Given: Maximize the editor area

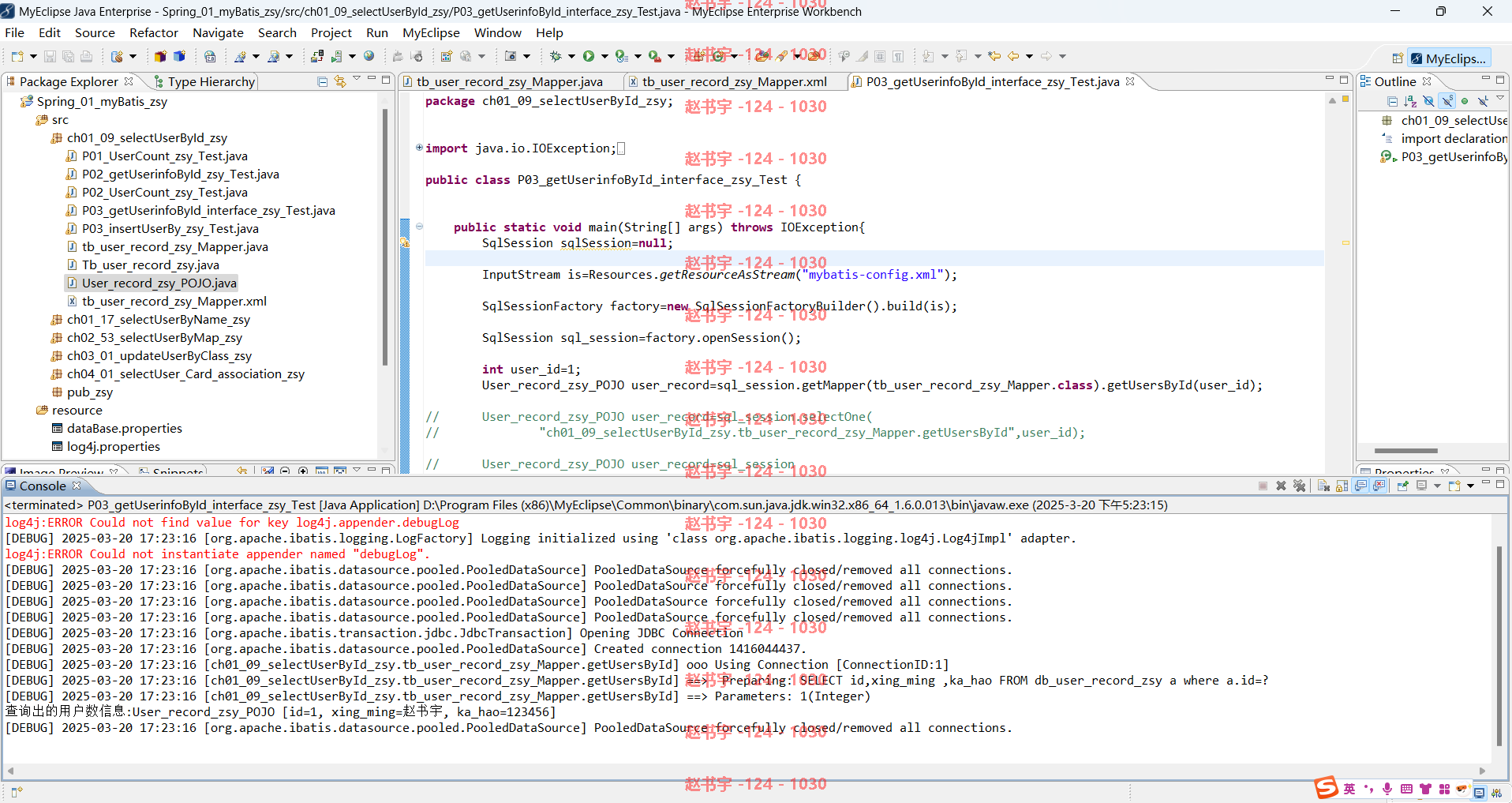Looking at the screenshot, I should click(x=1344, y=80).
